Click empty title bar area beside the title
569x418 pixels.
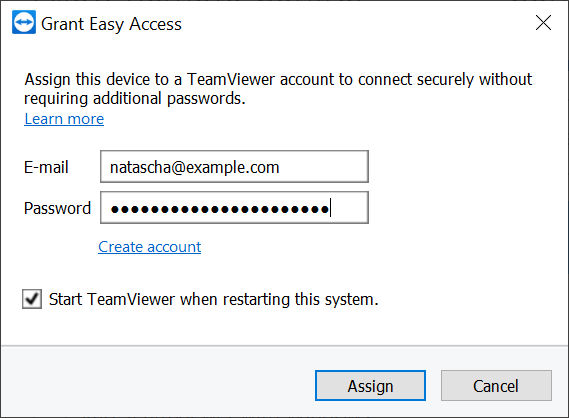tap(356, 24)
